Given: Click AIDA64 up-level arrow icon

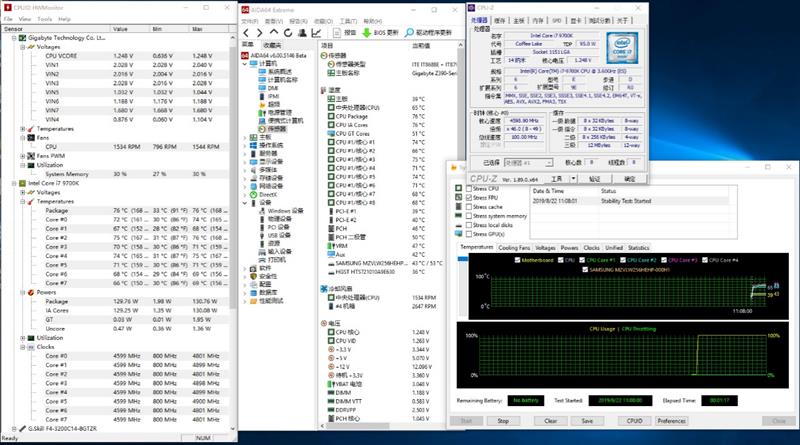Looking at the screenshot, I should coord(274,32).
